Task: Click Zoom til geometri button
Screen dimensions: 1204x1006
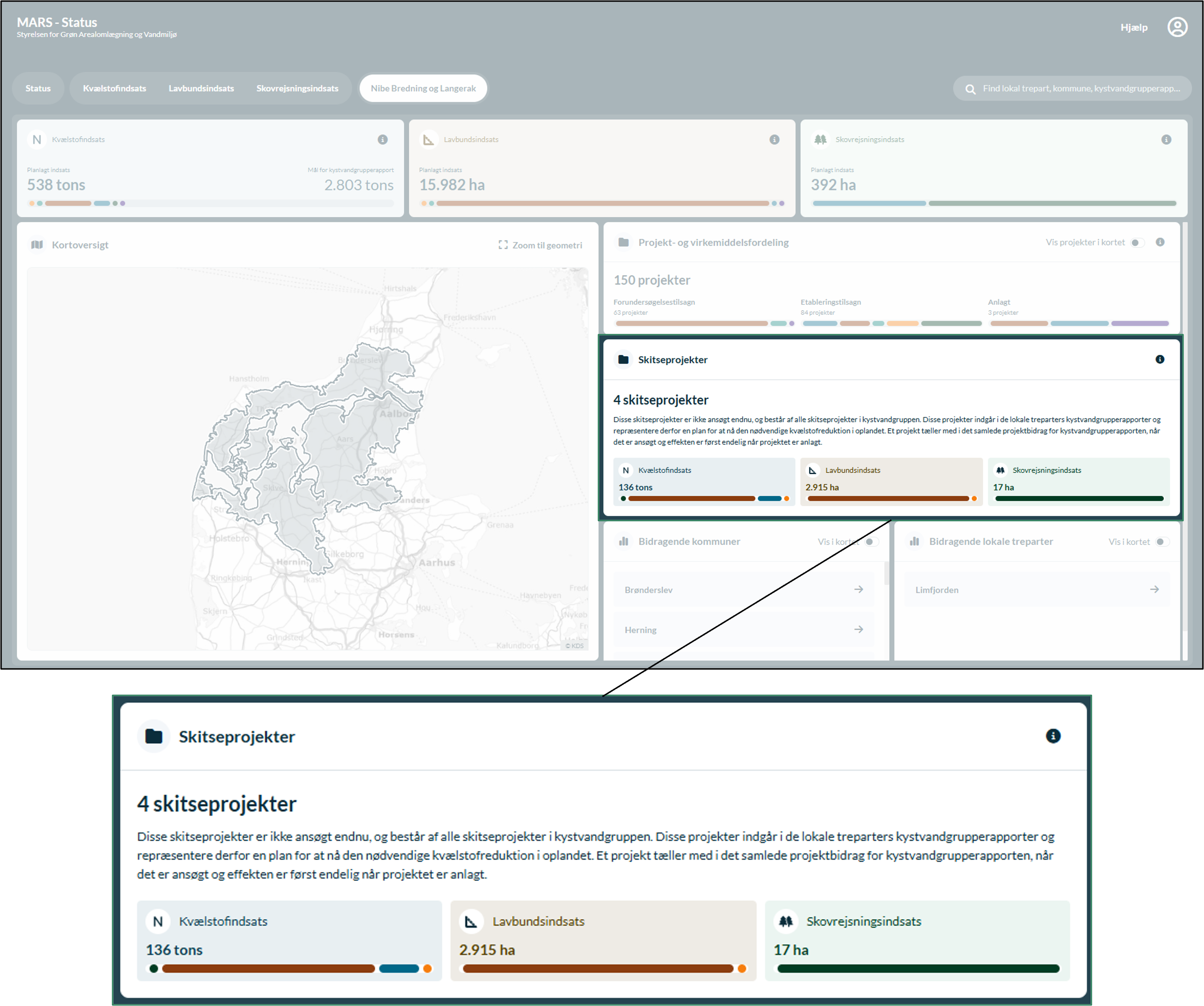Action: point(540,245)
